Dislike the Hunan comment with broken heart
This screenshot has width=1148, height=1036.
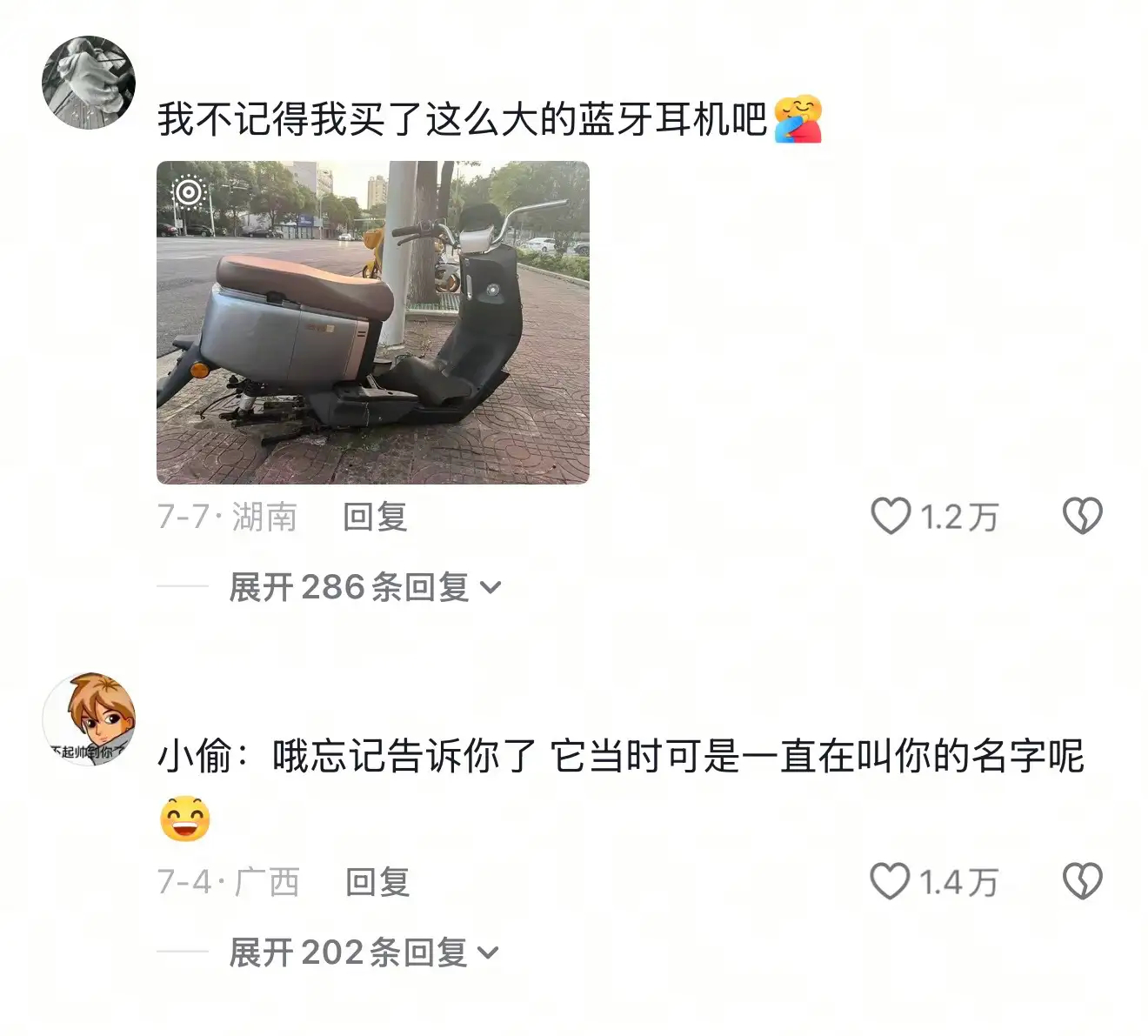1083,516
